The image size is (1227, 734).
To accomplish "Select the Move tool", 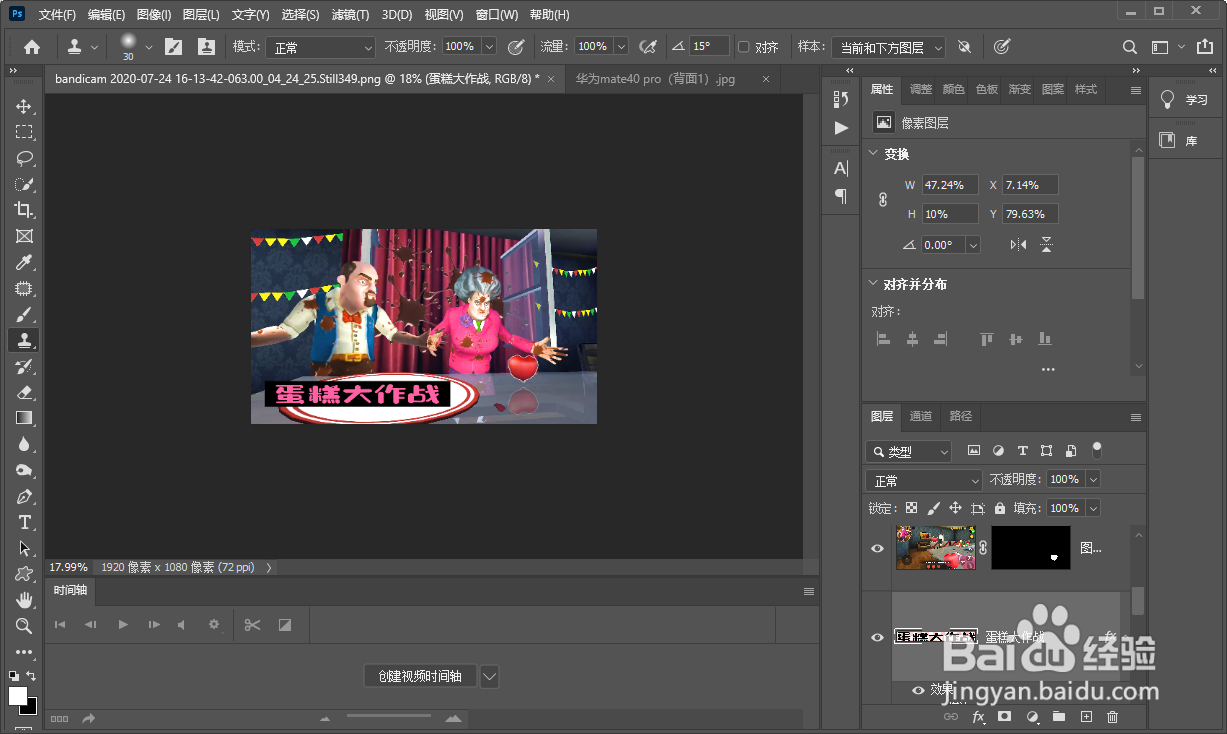I will (24, 106).
